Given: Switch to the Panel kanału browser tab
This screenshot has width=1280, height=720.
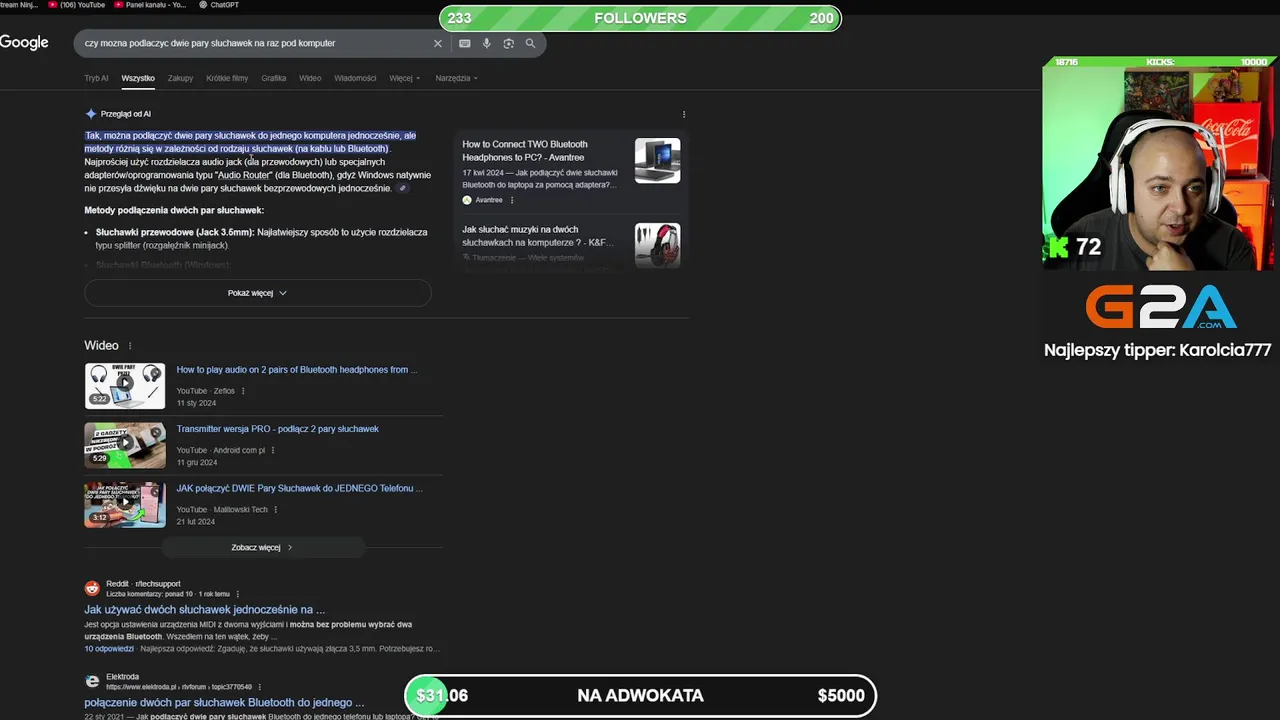Looking at the screenshot, I should pyautogui.click(x=150, y=5).
